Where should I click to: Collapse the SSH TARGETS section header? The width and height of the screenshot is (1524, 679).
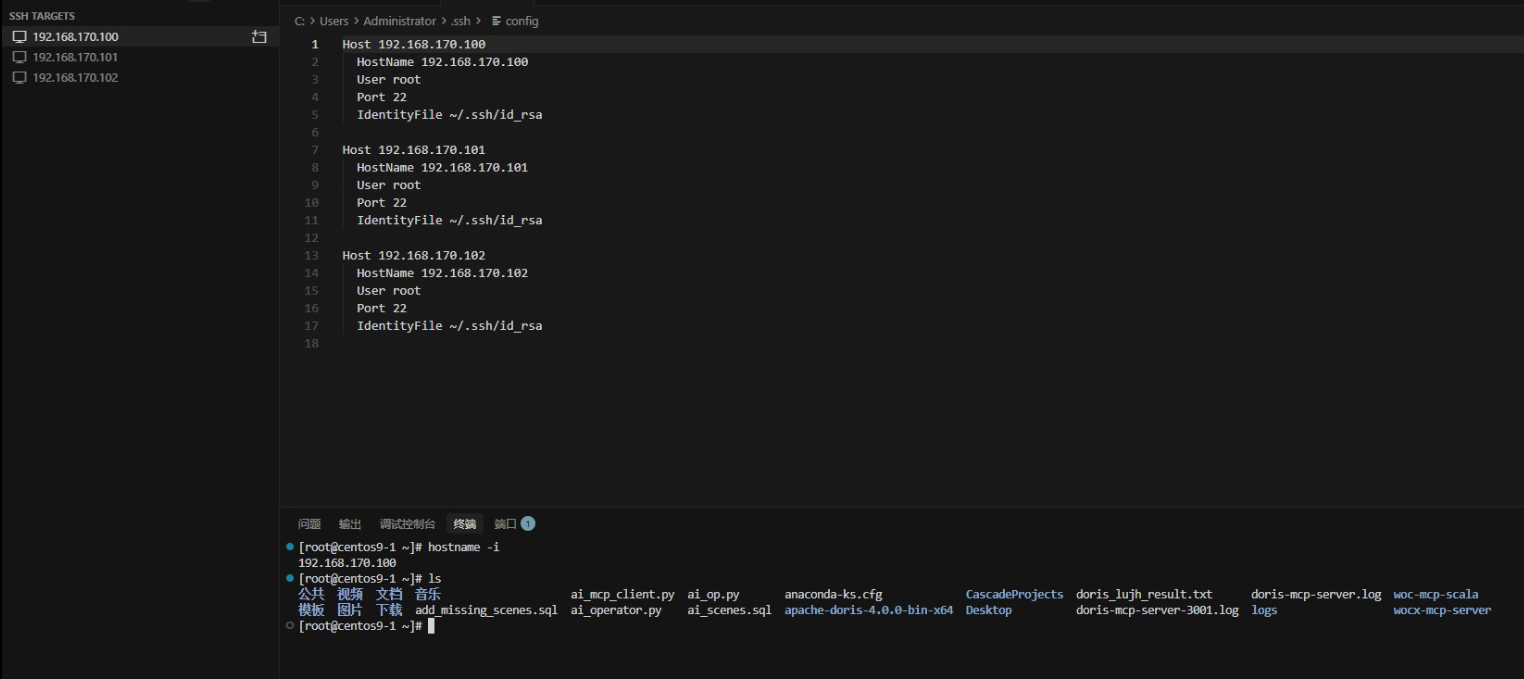click(42, 16)
